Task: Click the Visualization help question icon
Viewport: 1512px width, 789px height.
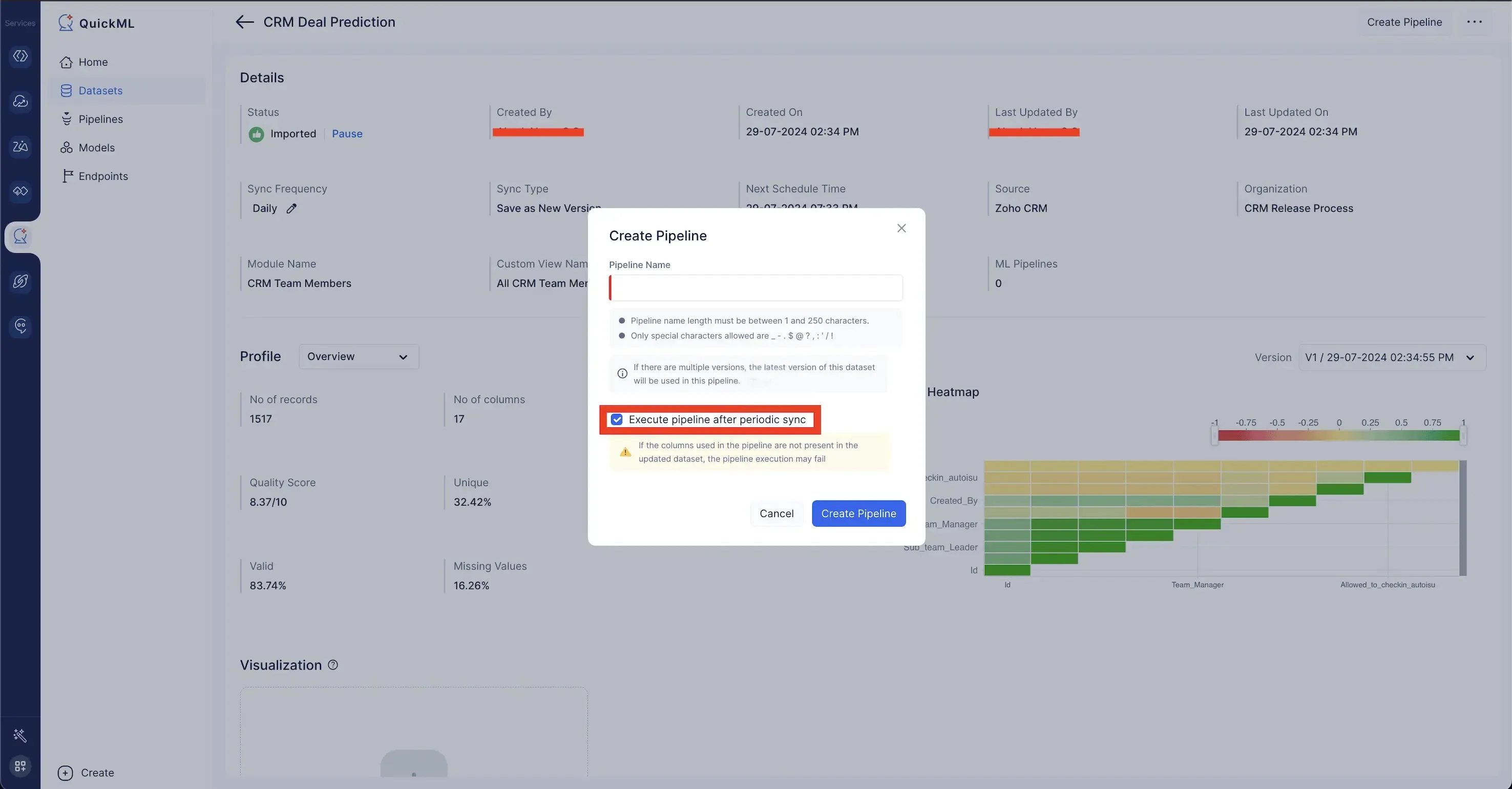Action: 333,665
